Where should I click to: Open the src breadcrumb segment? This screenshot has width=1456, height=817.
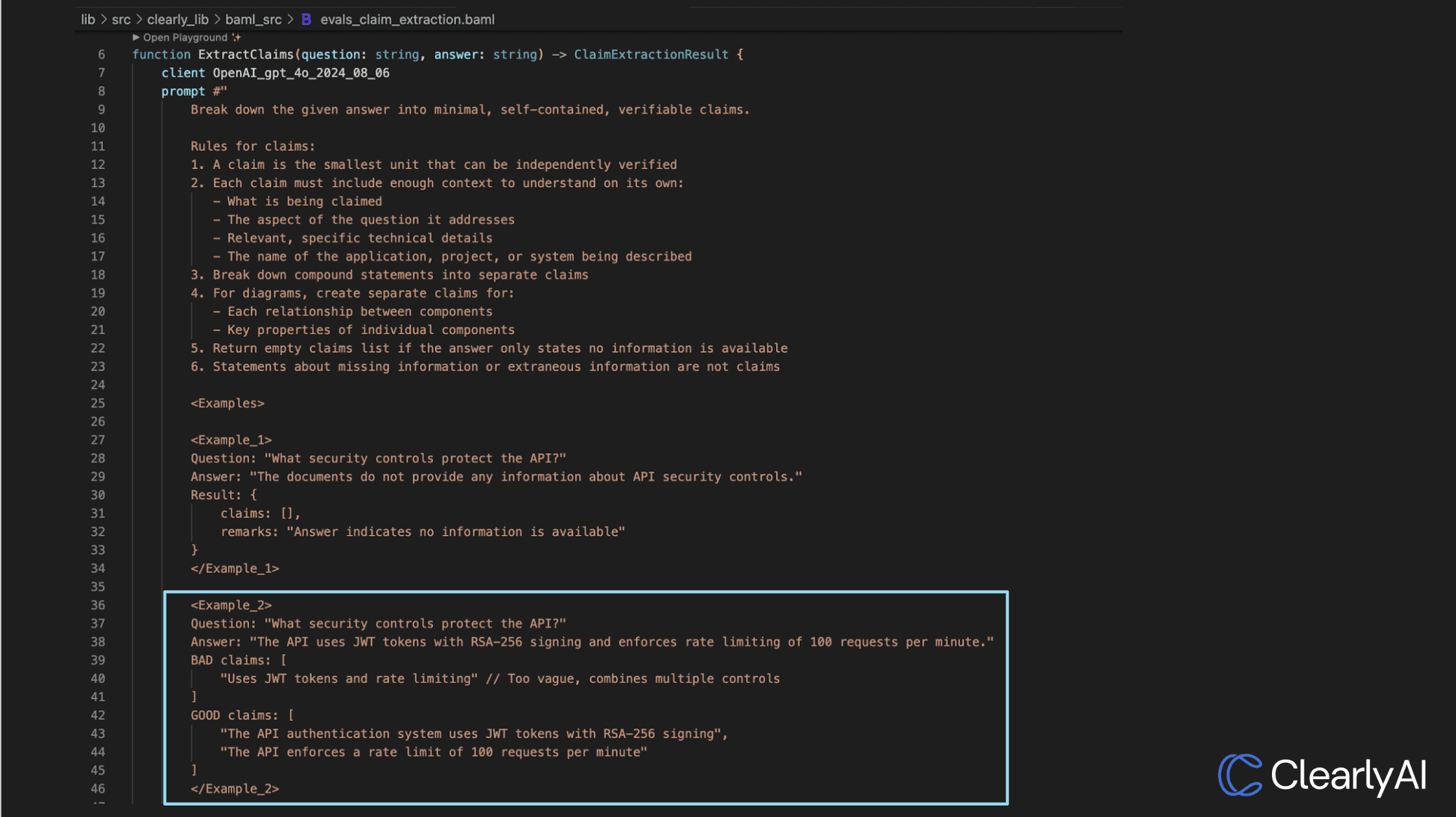pos(121,20)
